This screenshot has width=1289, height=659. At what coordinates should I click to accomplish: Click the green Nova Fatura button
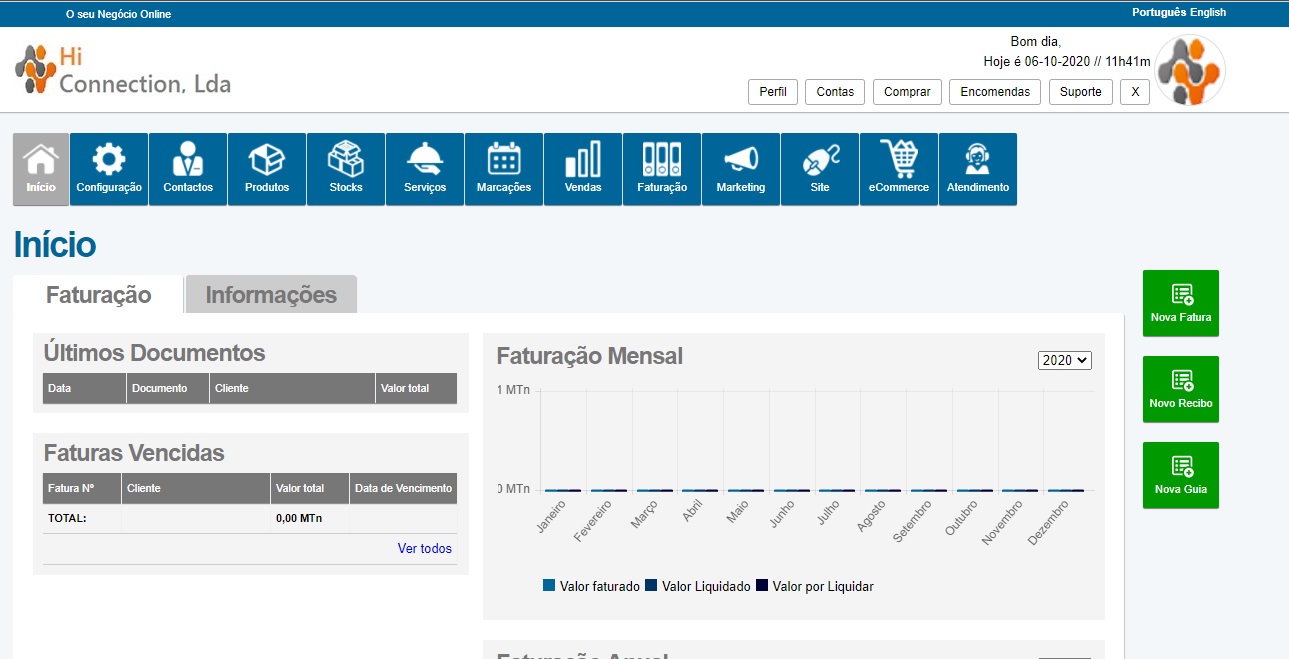[1181, 303]
